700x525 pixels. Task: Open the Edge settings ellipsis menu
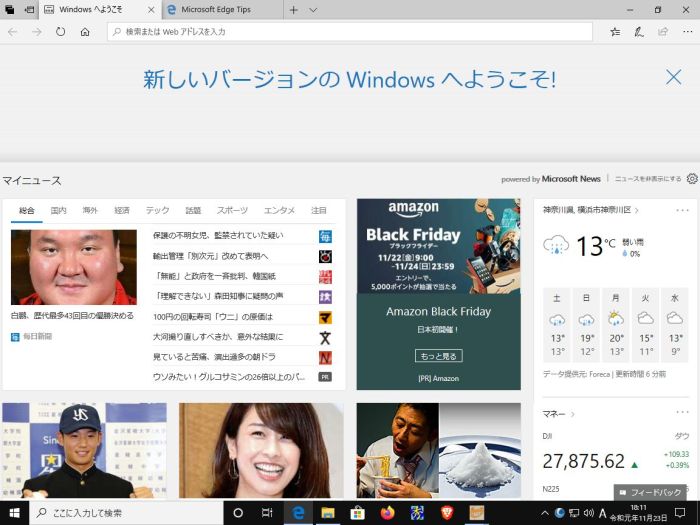pos(685,32)
